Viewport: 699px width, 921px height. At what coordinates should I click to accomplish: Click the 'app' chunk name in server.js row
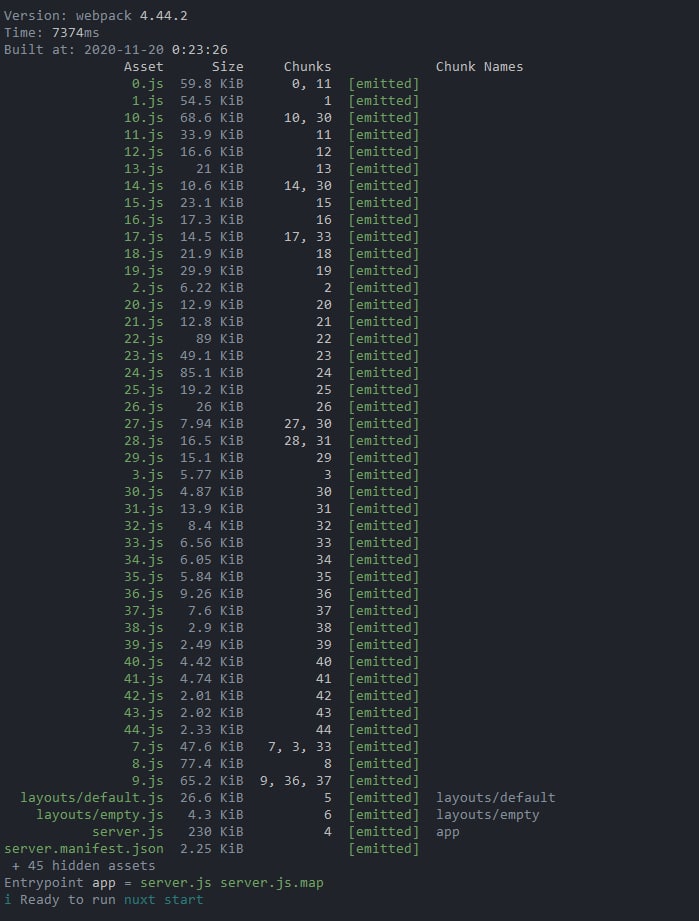click(448, 833)
